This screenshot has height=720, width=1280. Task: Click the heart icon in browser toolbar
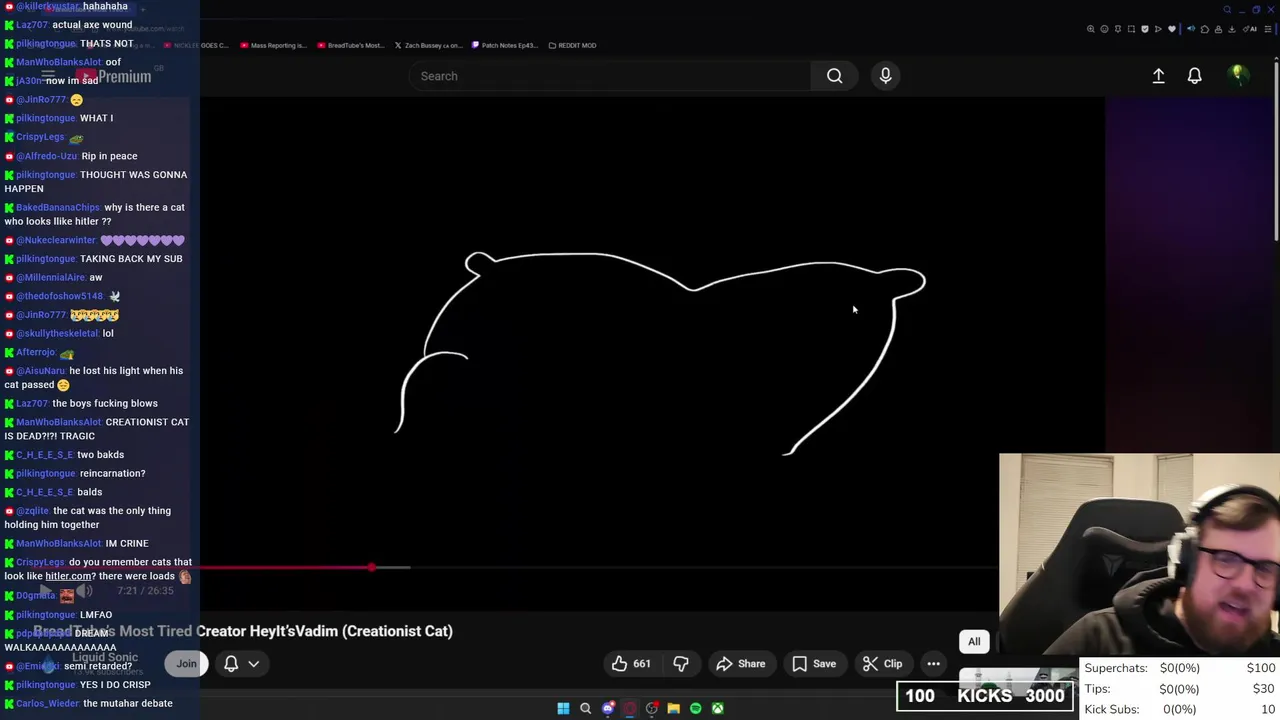[x=1172, y=29]
